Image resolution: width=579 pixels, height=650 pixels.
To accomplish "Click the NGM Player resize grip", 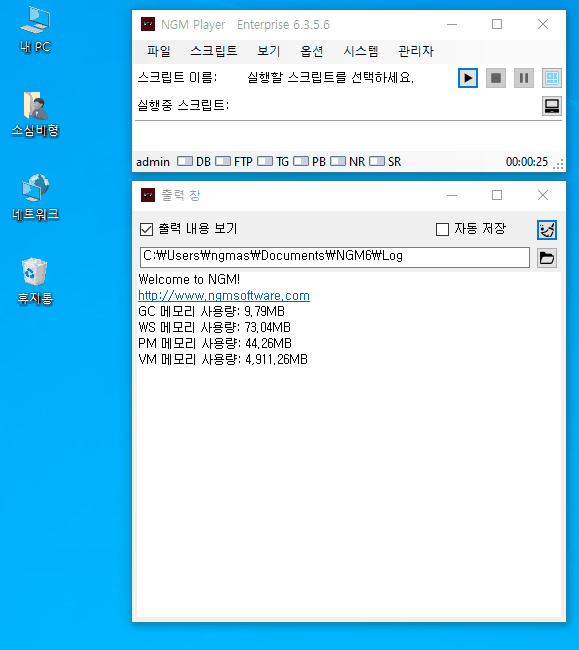I will 559,165.
